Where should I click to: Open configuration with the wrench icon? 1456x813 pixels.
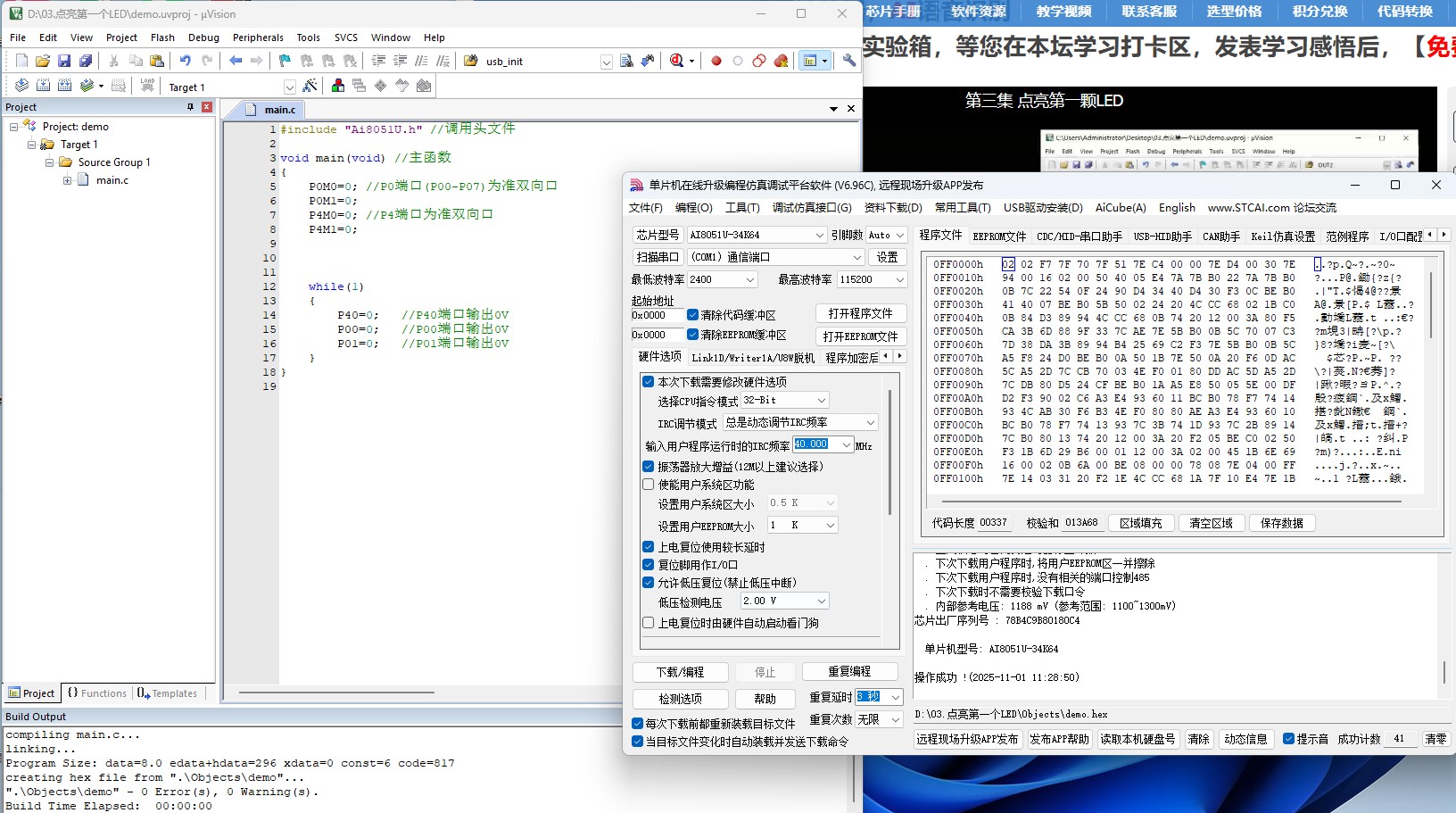(848, 61)
